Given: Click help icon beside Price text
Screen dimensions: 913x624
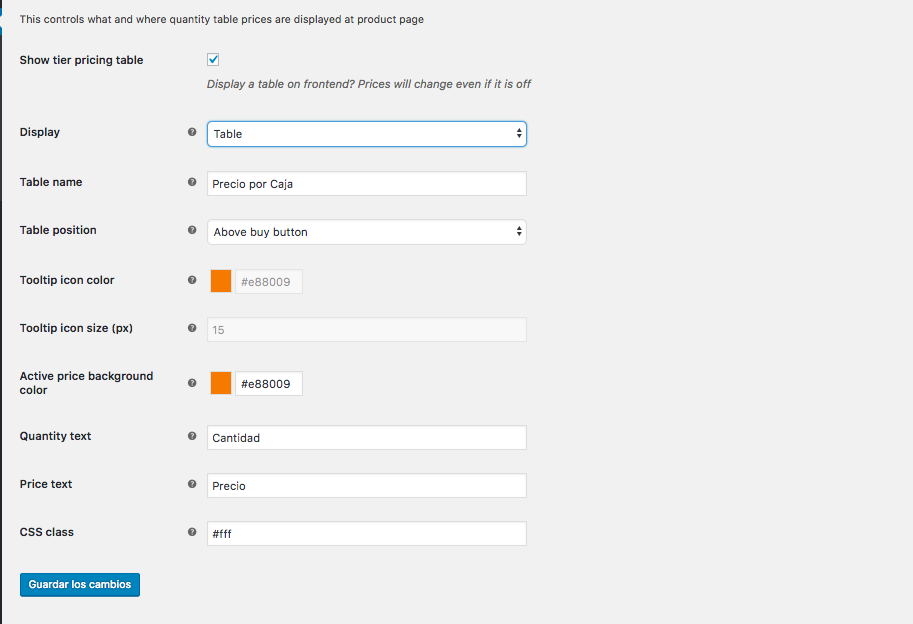Looking at the screenshot, I should click(192, 484).
